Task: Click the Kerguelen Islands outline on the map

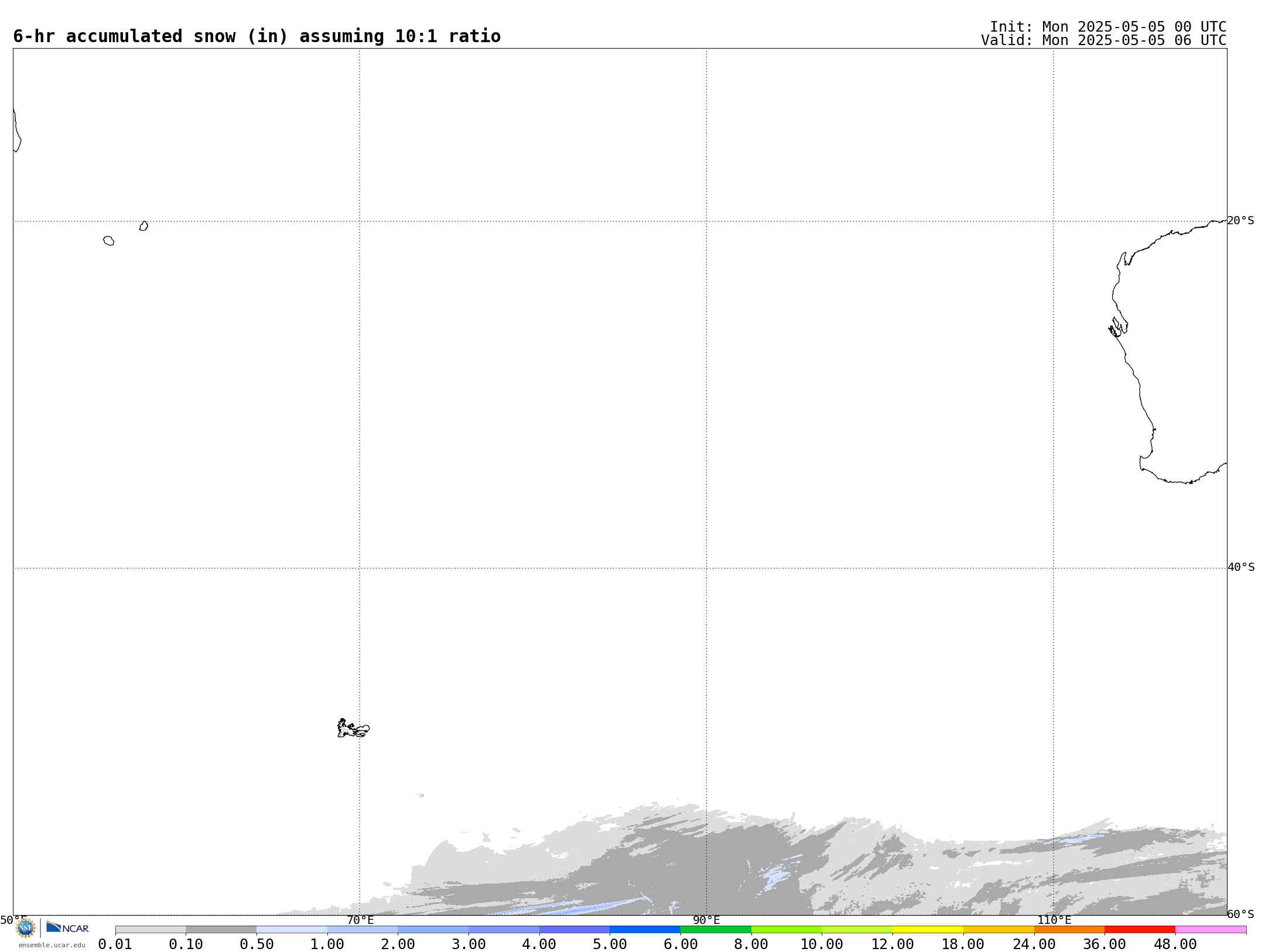Action: click(353, 728)
